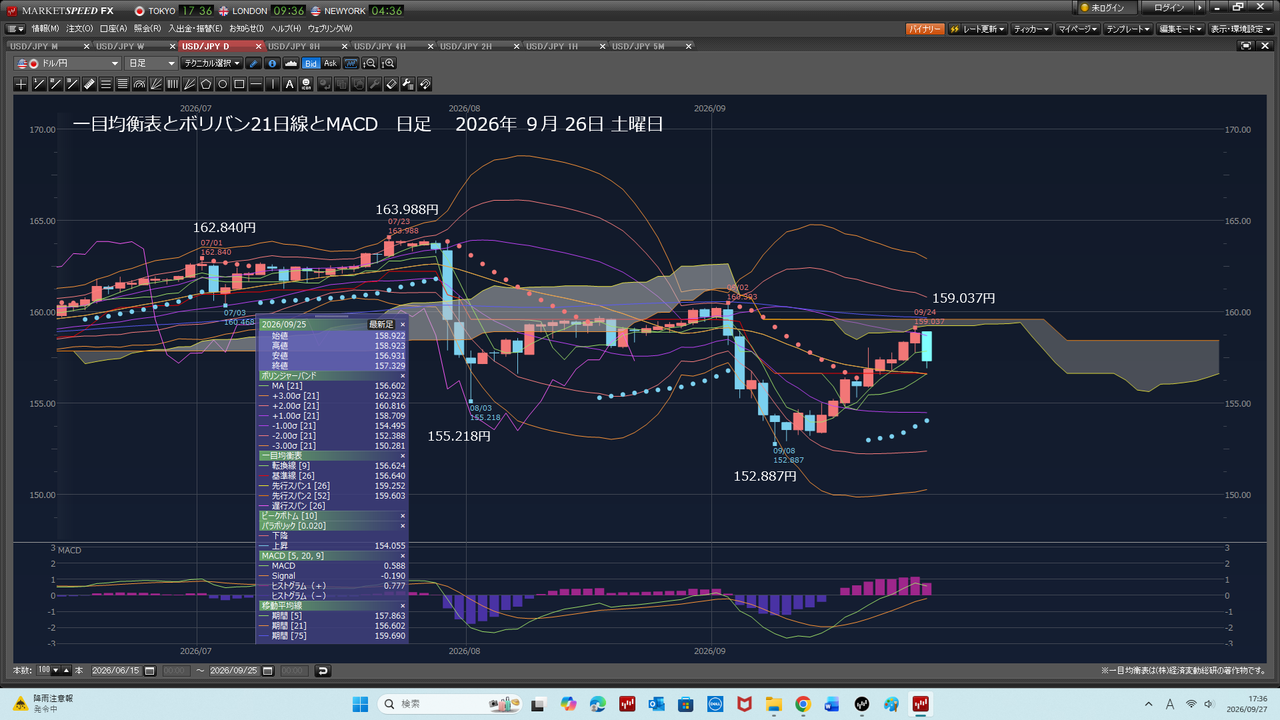Viewport: 1280px width, 720px height.
Task: Select the pentagon shape drawing tool
Action: pyautogui.click(x=206, y=84)
